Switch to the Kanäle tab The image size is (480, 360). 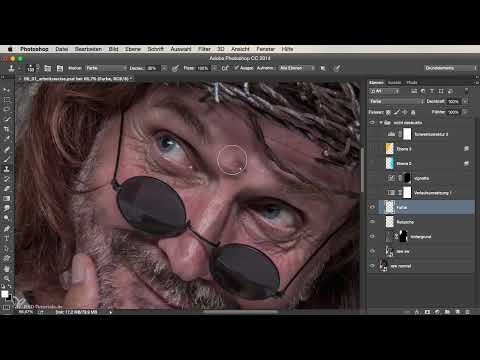tap(395, 82)
